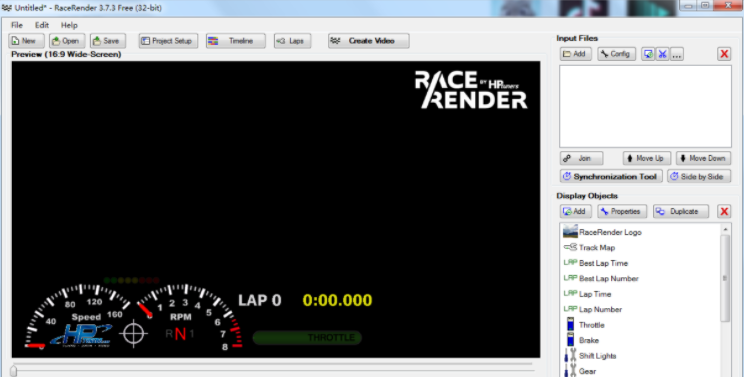
Task: Remove input file with red X
Action: [x=724, y=54]
